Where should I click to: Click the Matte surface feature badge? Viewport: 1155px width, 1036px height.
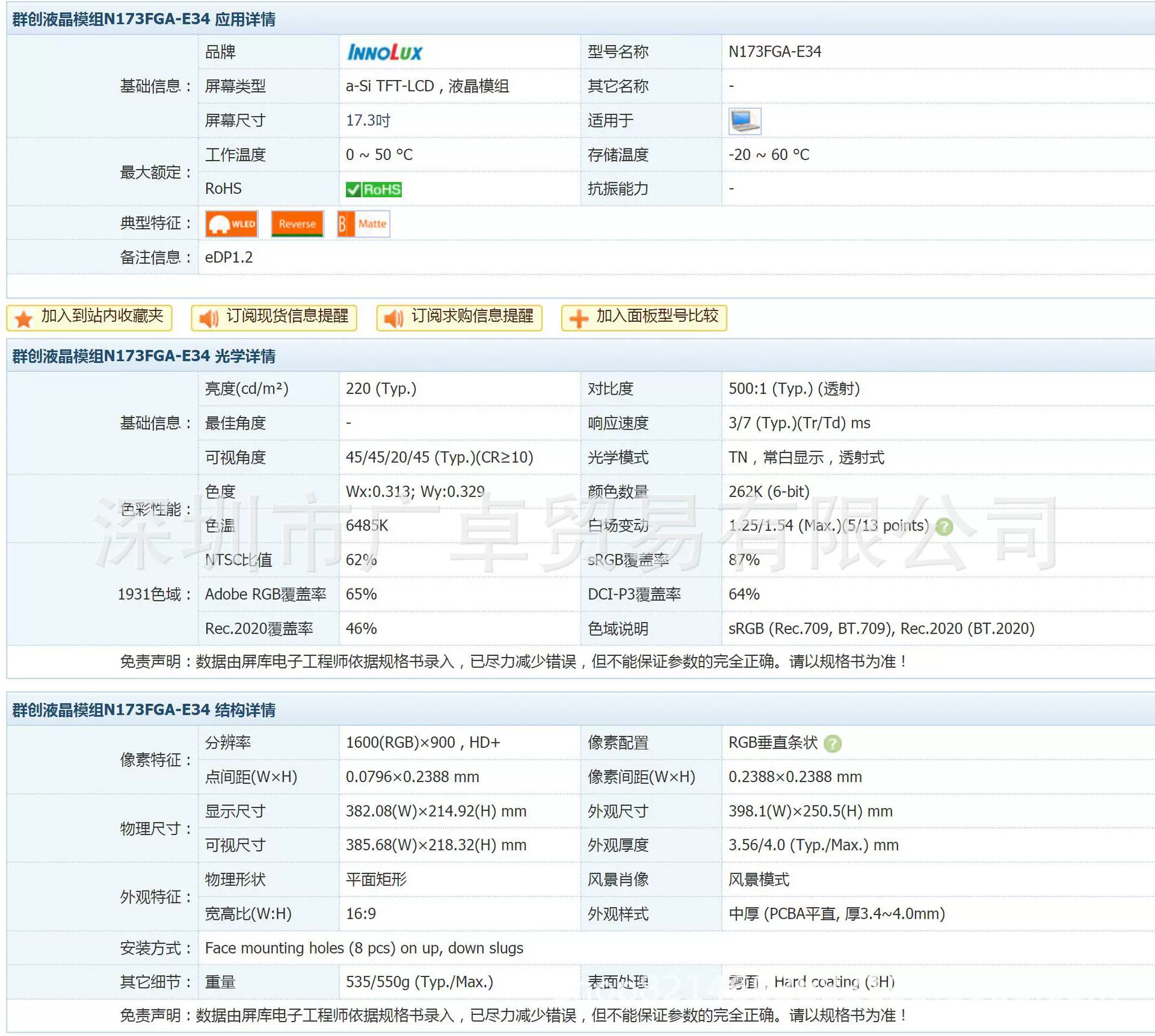[x=363, y=224]
